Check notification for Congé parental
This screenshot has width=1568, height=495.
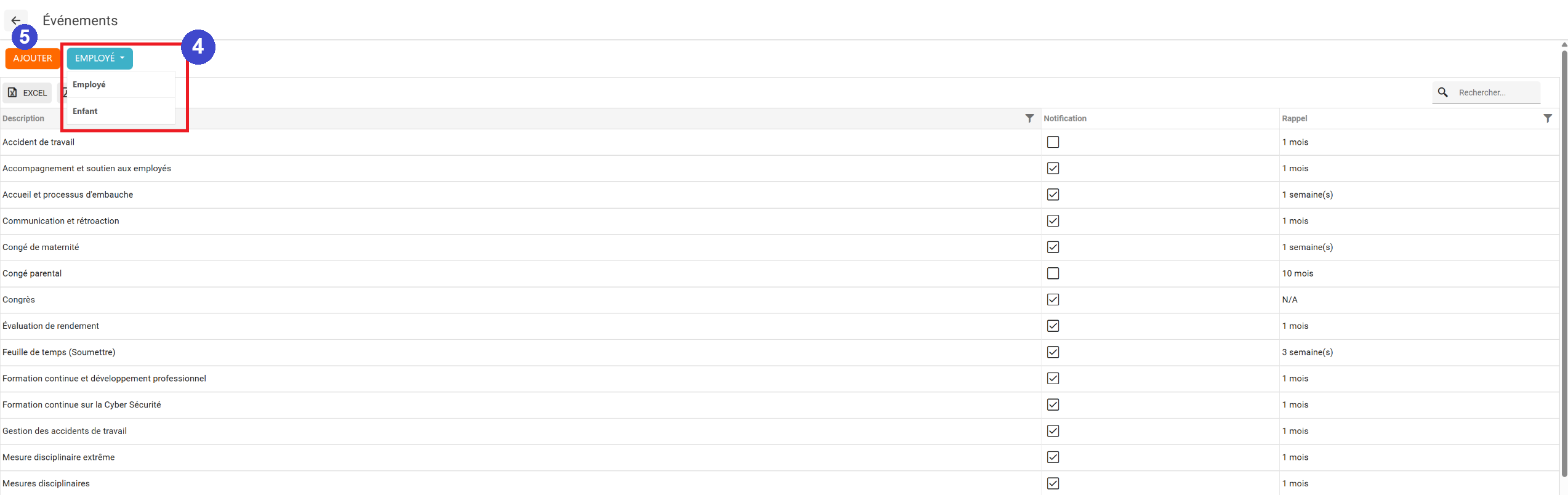(x=1053, y=273)
